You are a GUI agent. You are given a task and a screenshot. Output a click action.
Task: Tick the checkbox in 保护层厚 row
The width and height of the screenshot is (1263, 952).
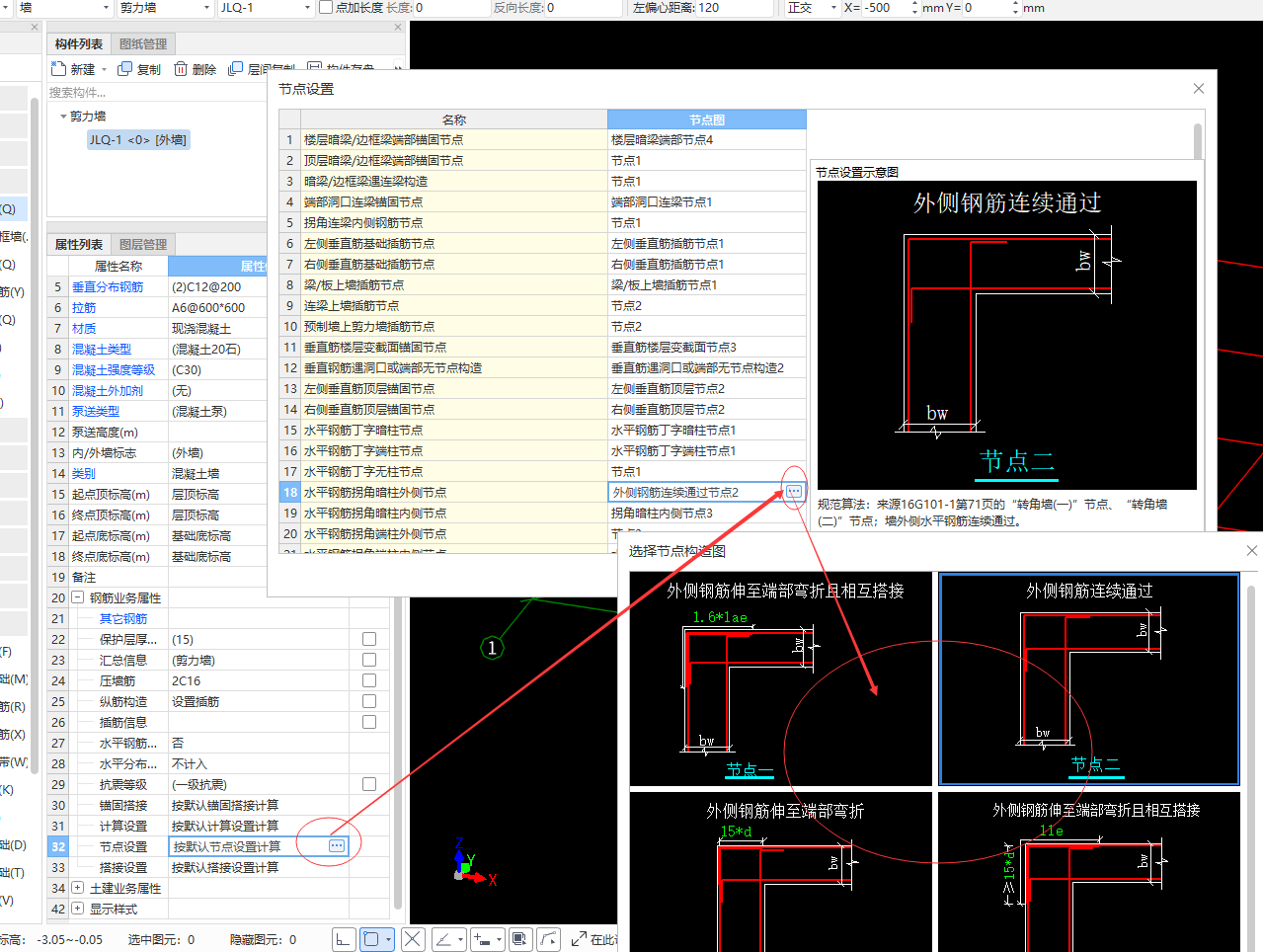click(x=369, y=639)
